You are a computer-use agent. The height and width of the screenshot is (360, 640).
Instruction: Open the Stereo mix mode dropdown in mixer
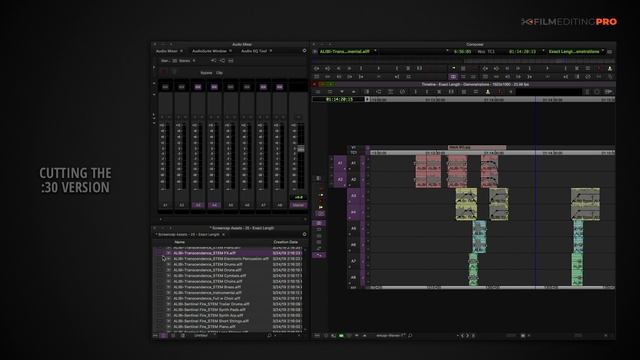[187, 60]
